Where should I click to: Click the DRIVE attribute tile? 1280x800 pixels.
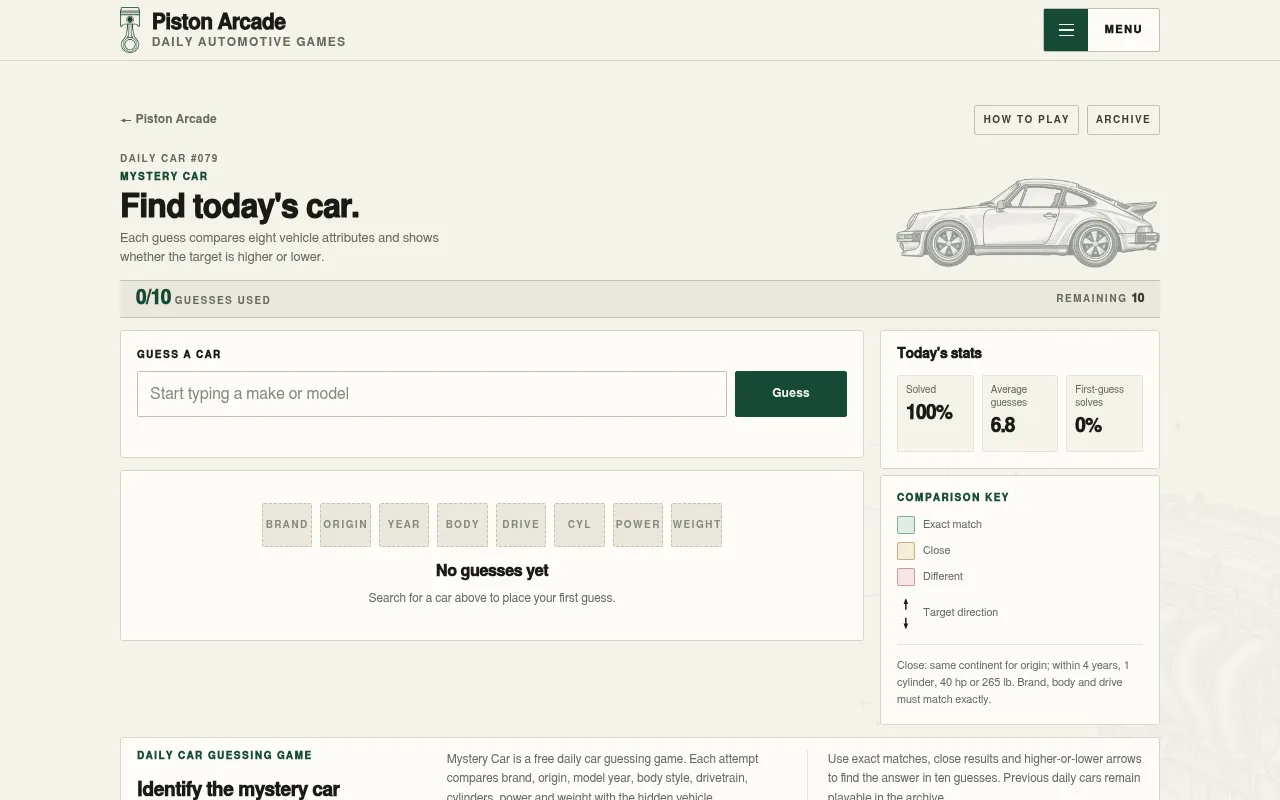click(521, 525)
